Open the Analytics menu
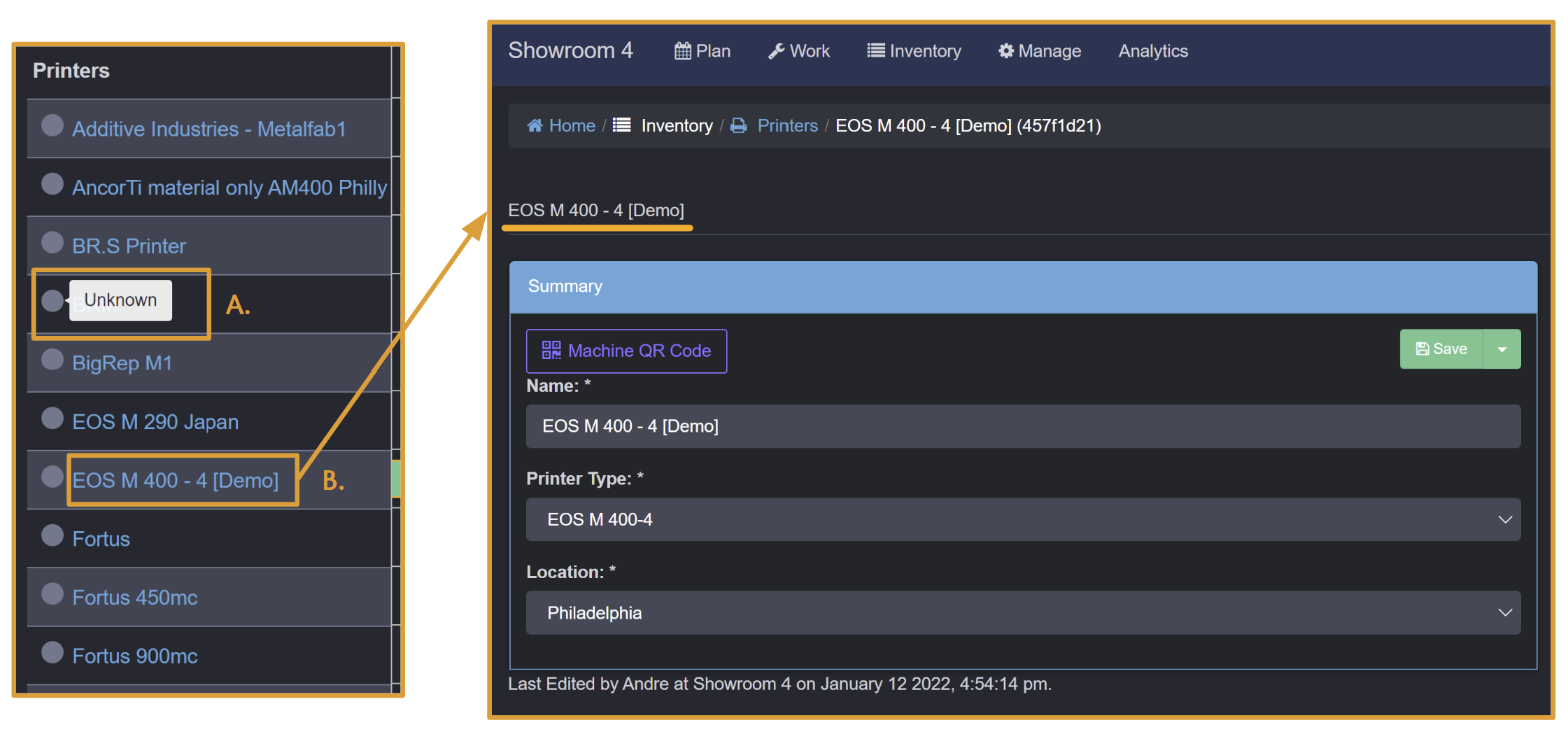 tap(1153, 51)
